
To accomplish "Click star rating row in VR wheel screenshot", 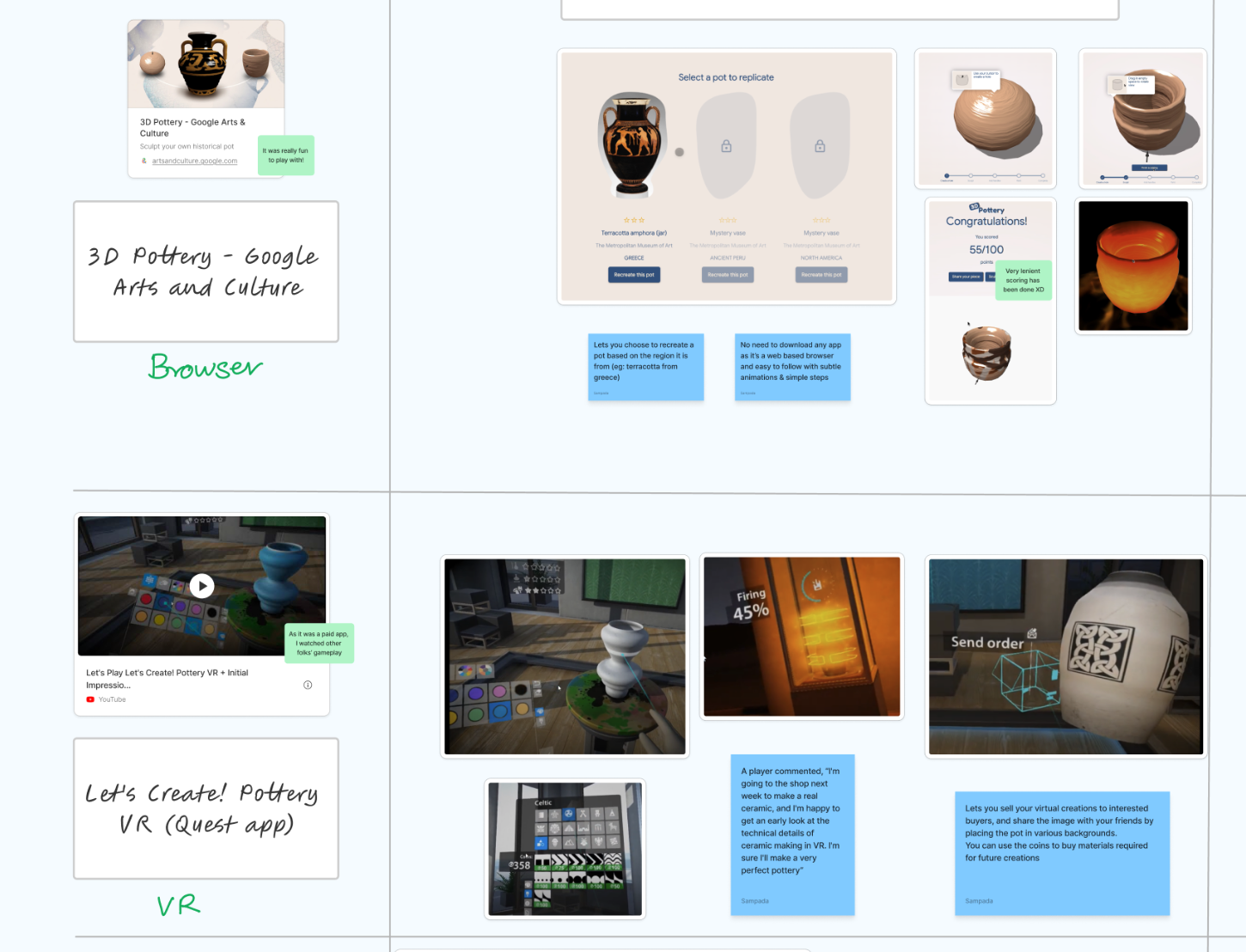I will (537, 579).
